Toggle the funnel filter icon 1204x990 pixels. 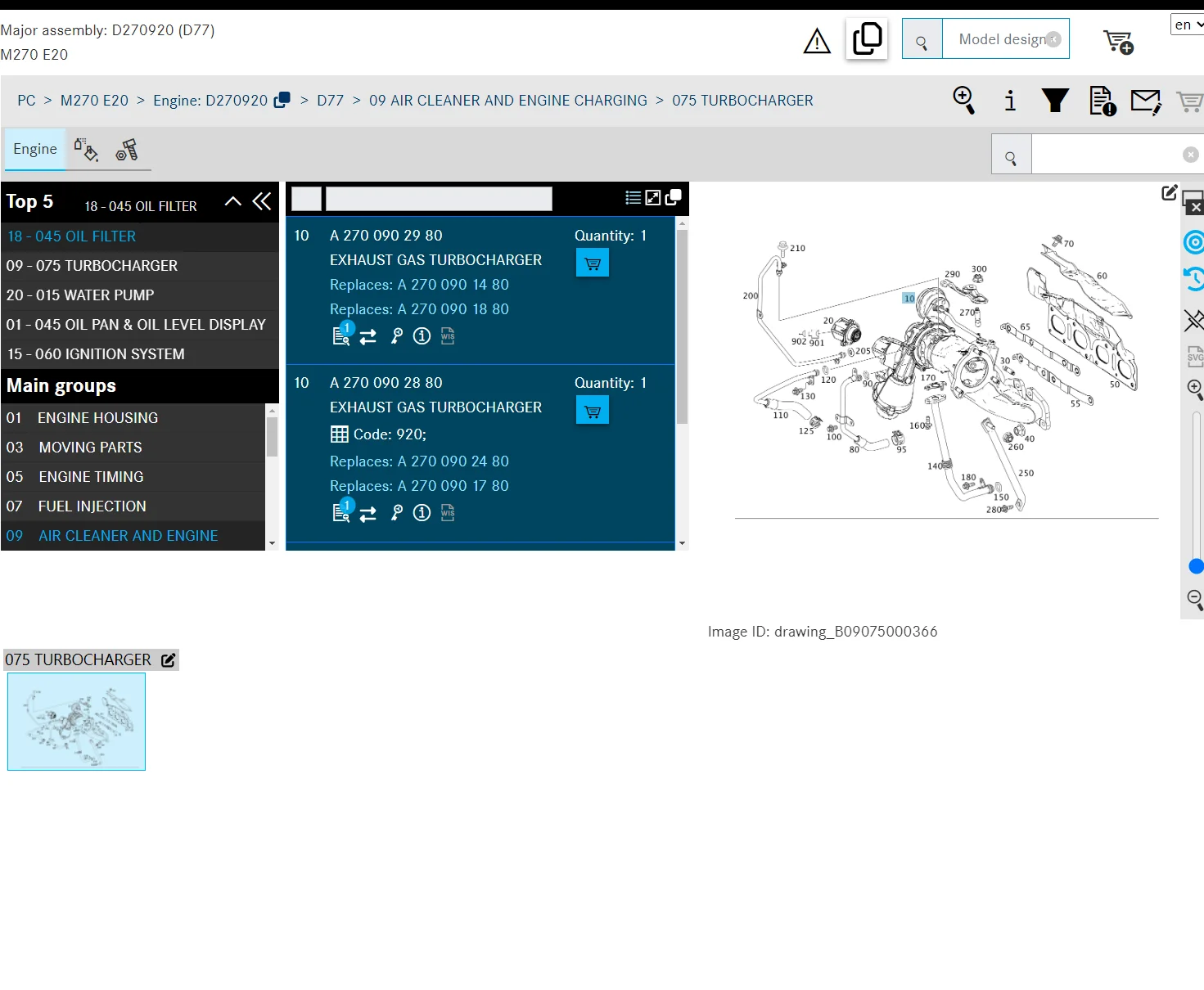click(1055, 100)
